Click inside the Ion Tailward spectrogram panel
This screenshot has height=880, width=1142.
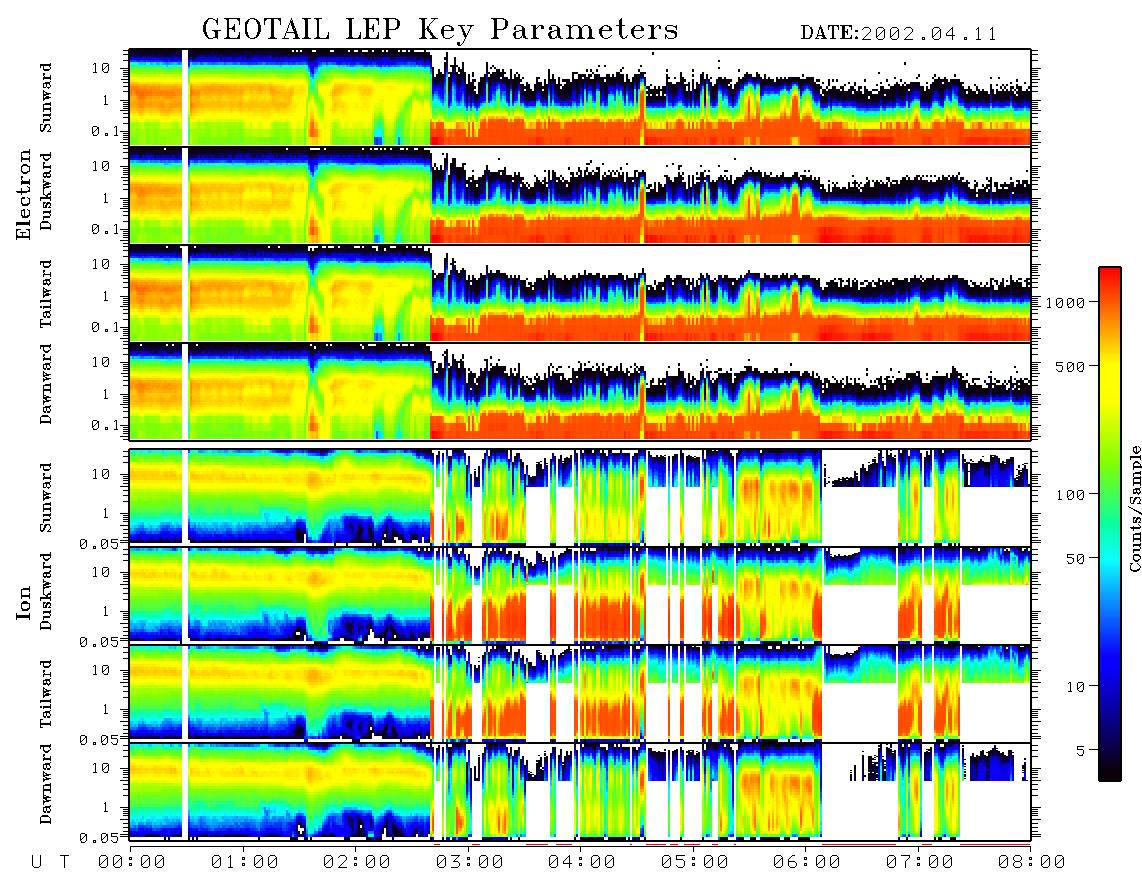pyautogui.click(x=580, y=692)
